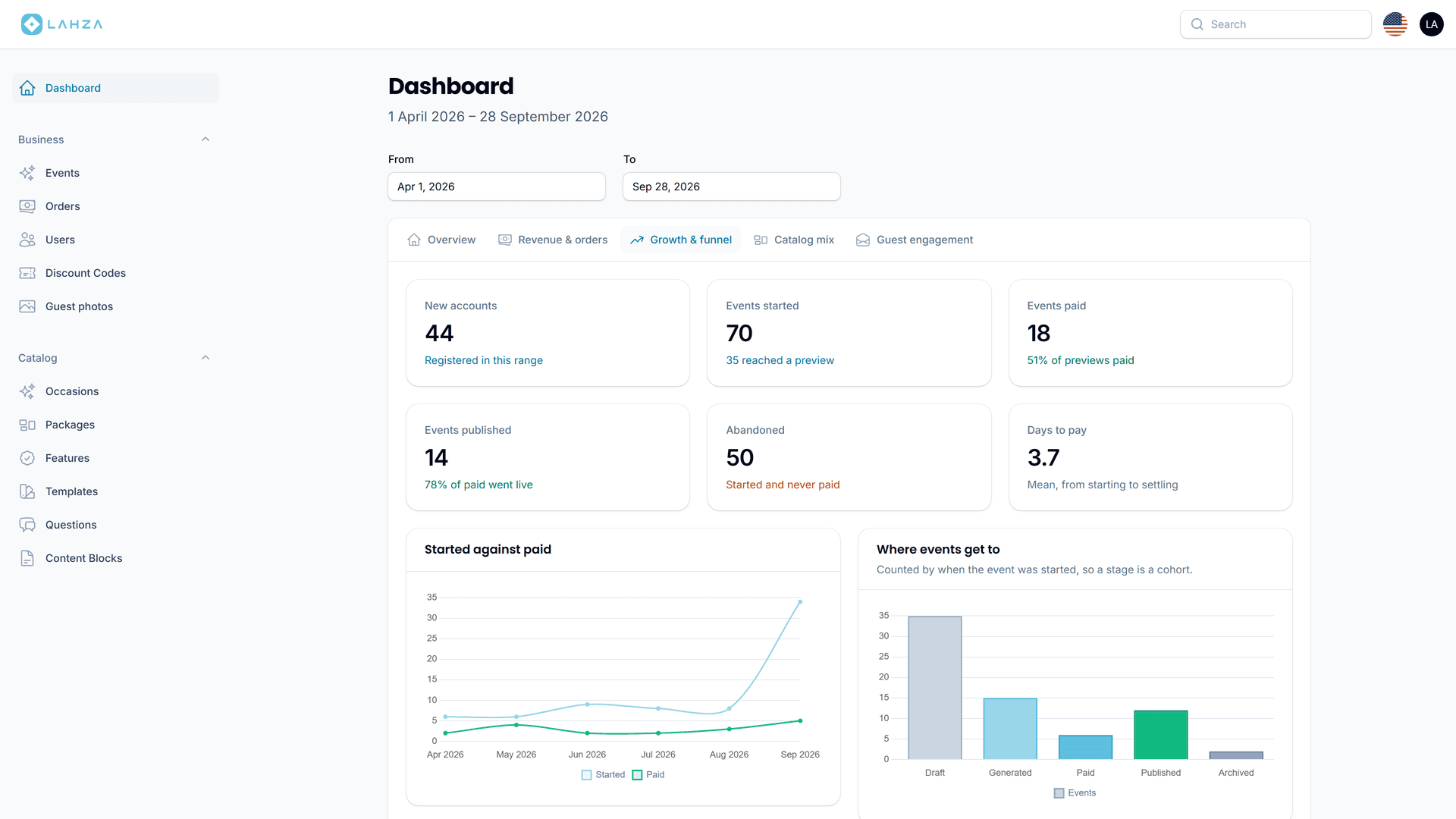Click the Guest photos image icon
The height and width of the screenshot is (819, 1456).
[x=27, y=306]
